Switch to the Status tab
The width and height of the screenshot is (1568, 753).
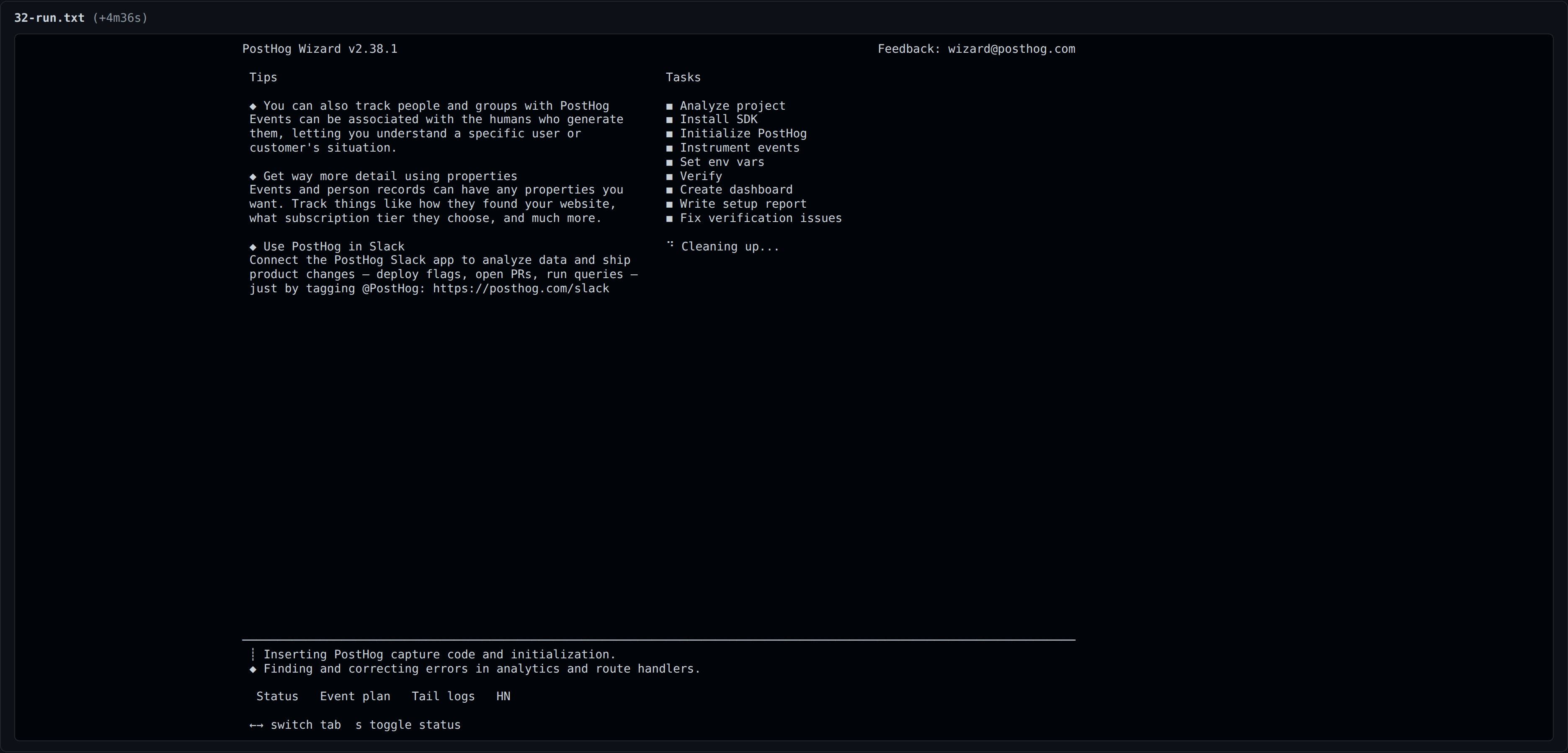click(277, 696)
